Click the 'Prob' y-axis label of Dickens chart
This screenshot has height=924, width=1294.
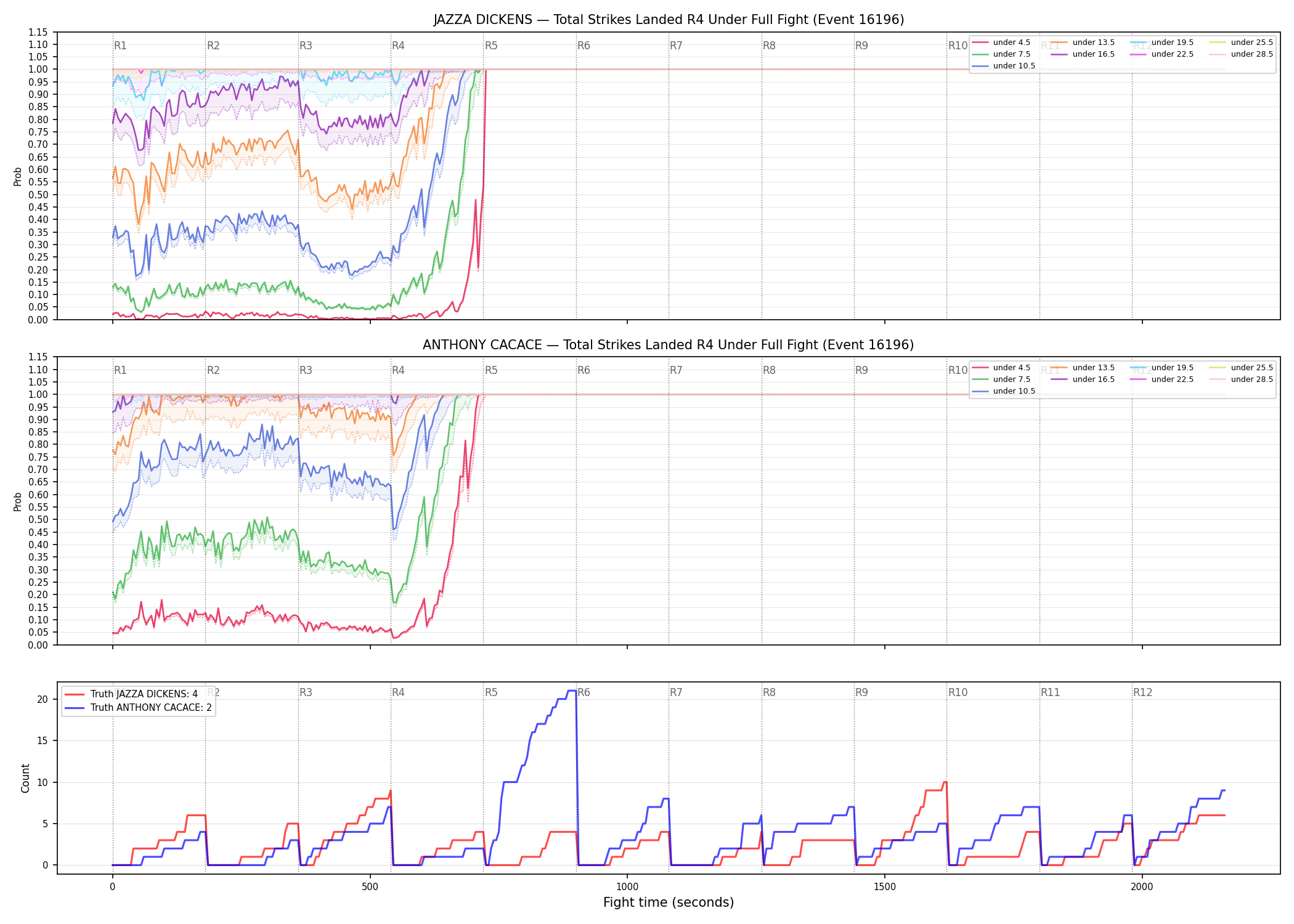point(18,176)
